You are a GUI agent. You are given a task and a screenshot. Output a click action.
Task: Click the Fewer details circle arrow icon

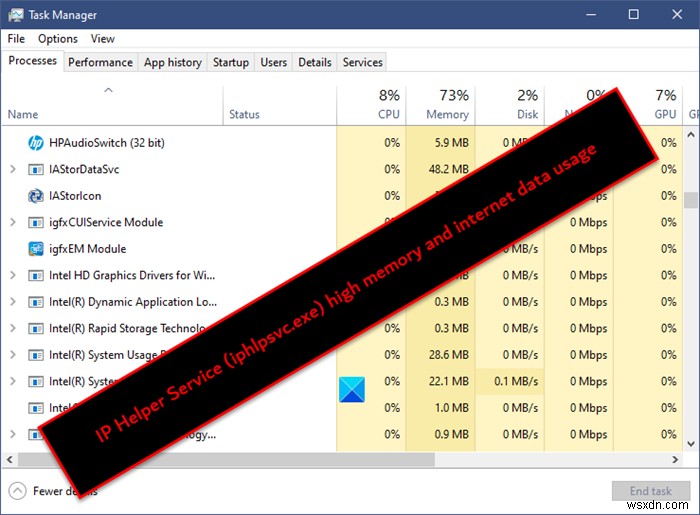coord(17,491)
